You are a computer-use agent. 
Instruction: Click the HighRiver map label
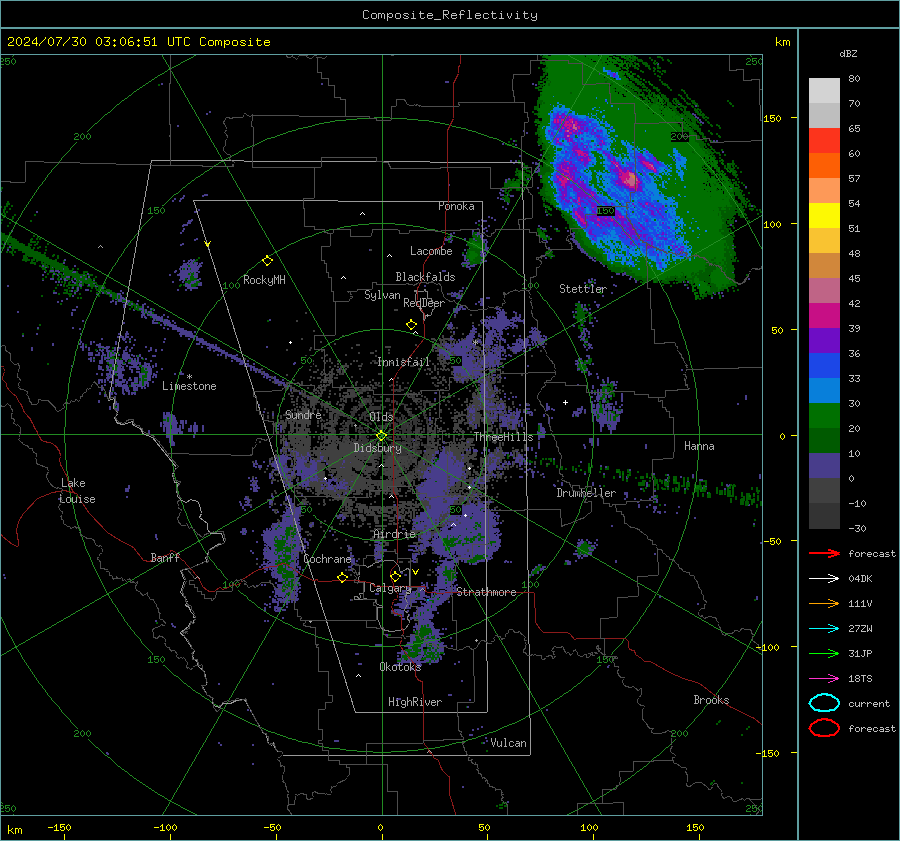click(415, 702)
